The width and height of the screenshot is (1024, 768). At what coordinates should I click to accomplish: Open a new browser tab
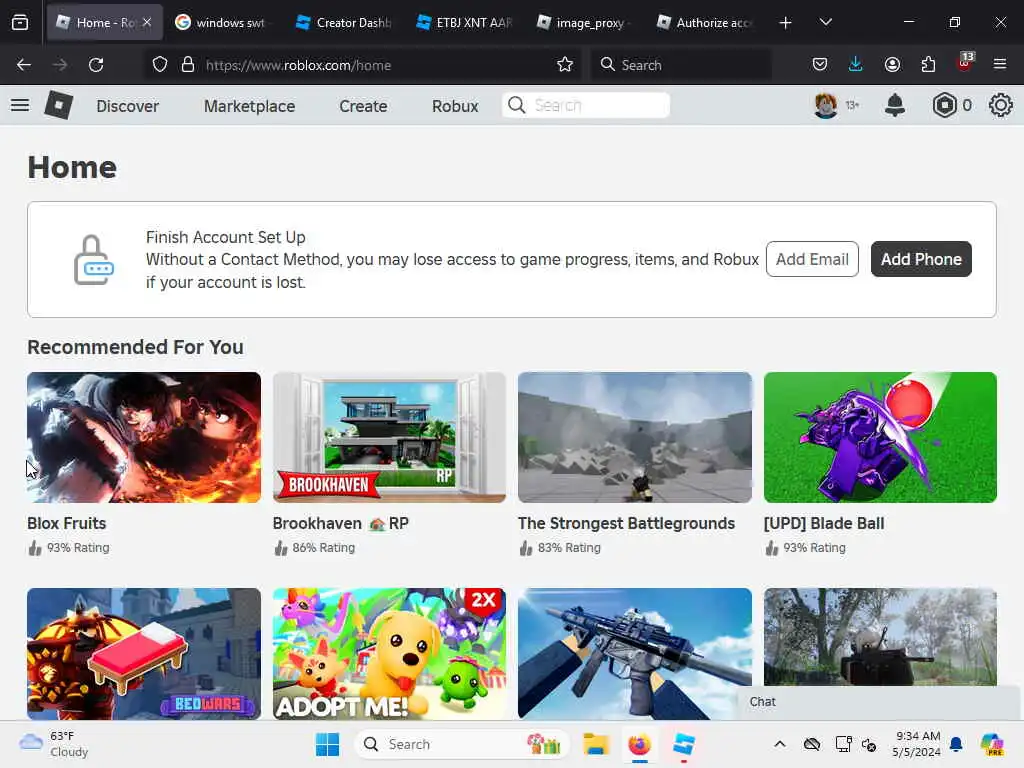coord(786,23)
